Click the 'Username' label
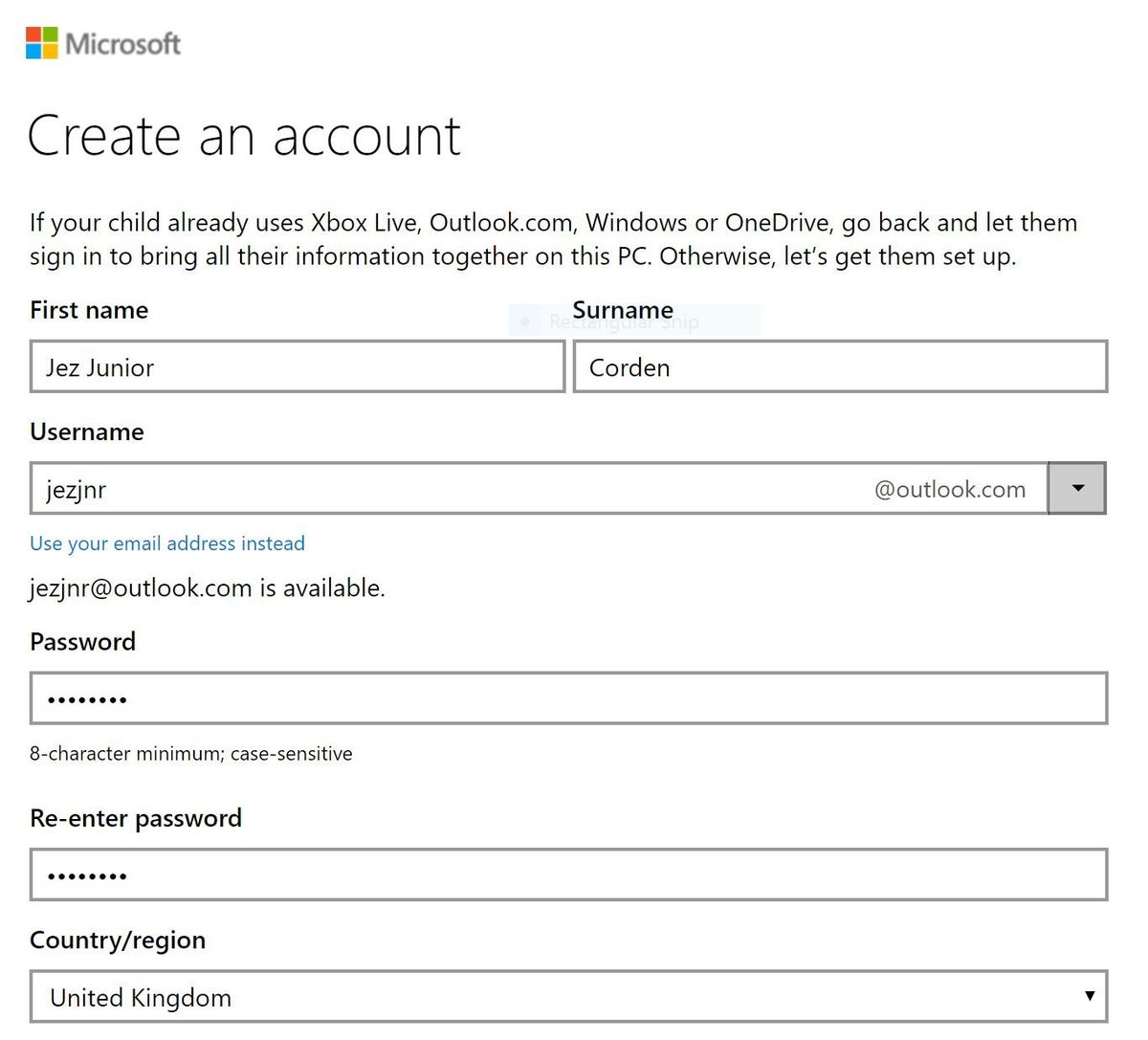Viewport: 1148px width, 1040px height. click(x=87, y=431)
